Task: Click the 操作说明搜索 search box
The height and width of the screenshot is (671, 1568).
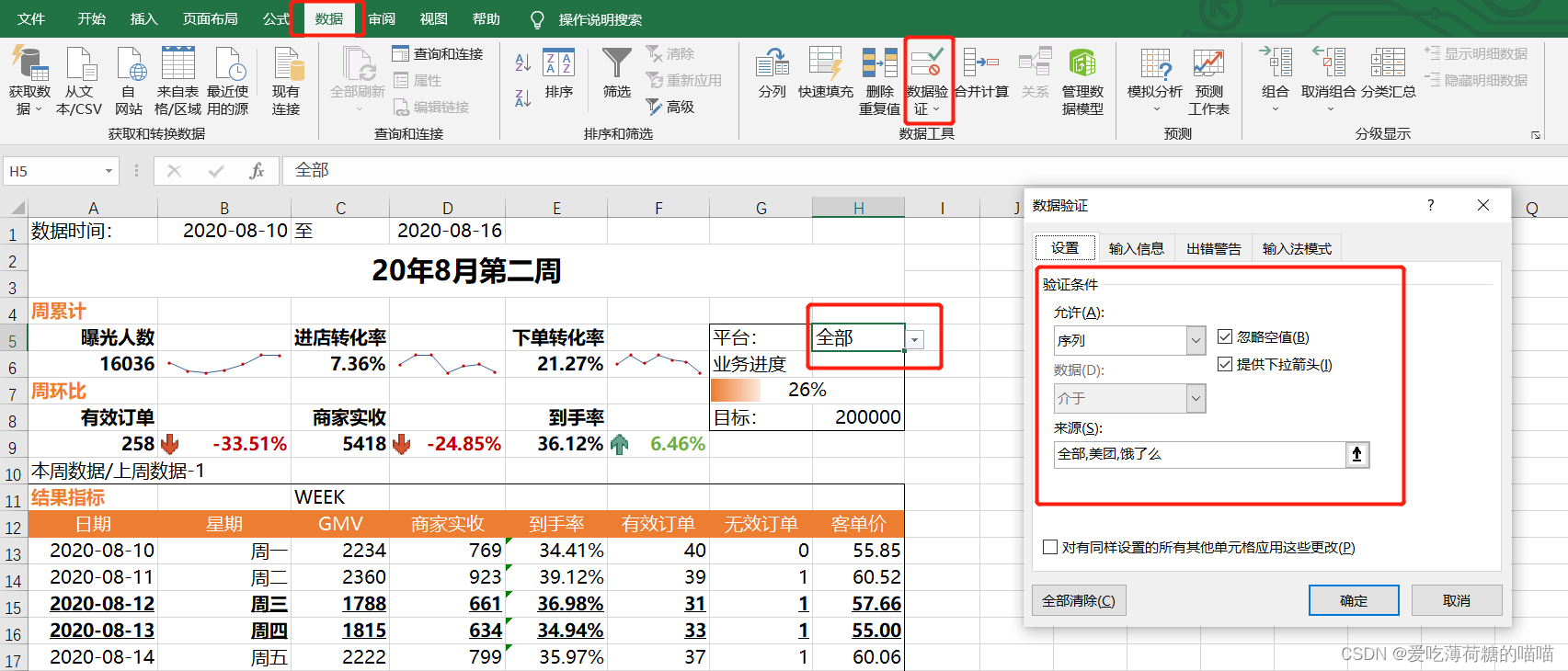Action: [600, 19]
